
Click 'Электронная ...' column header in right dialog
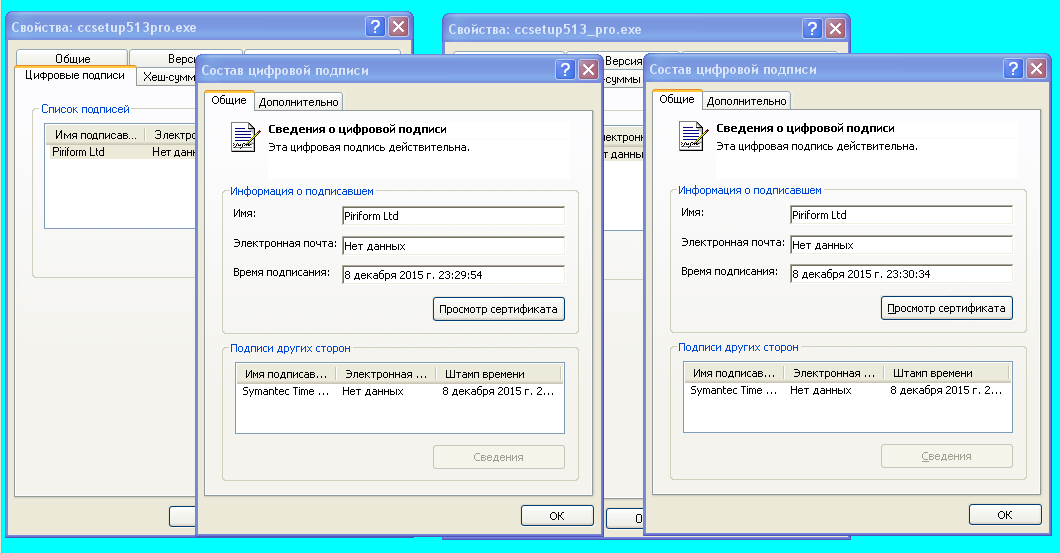[834, 372]
